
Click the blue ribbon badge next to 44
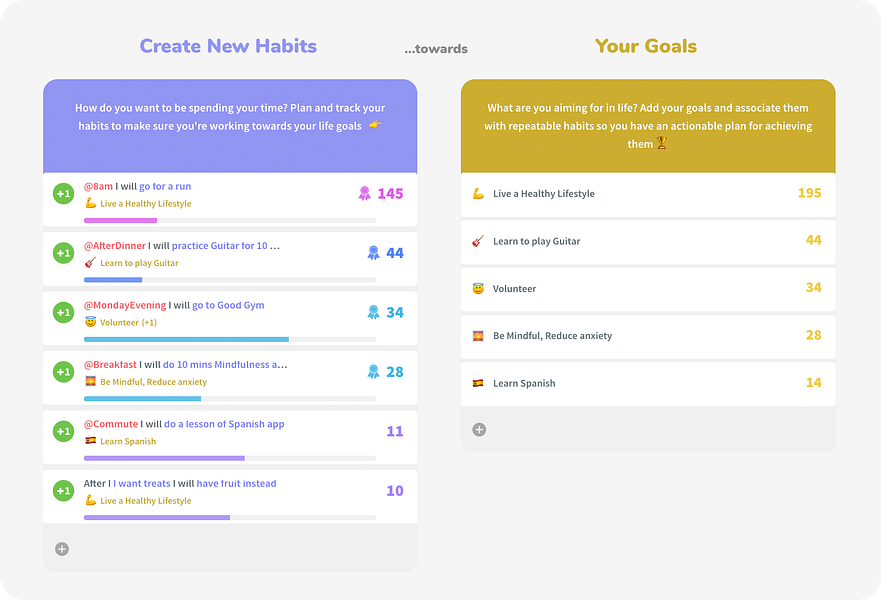click(x=374, y=253)
